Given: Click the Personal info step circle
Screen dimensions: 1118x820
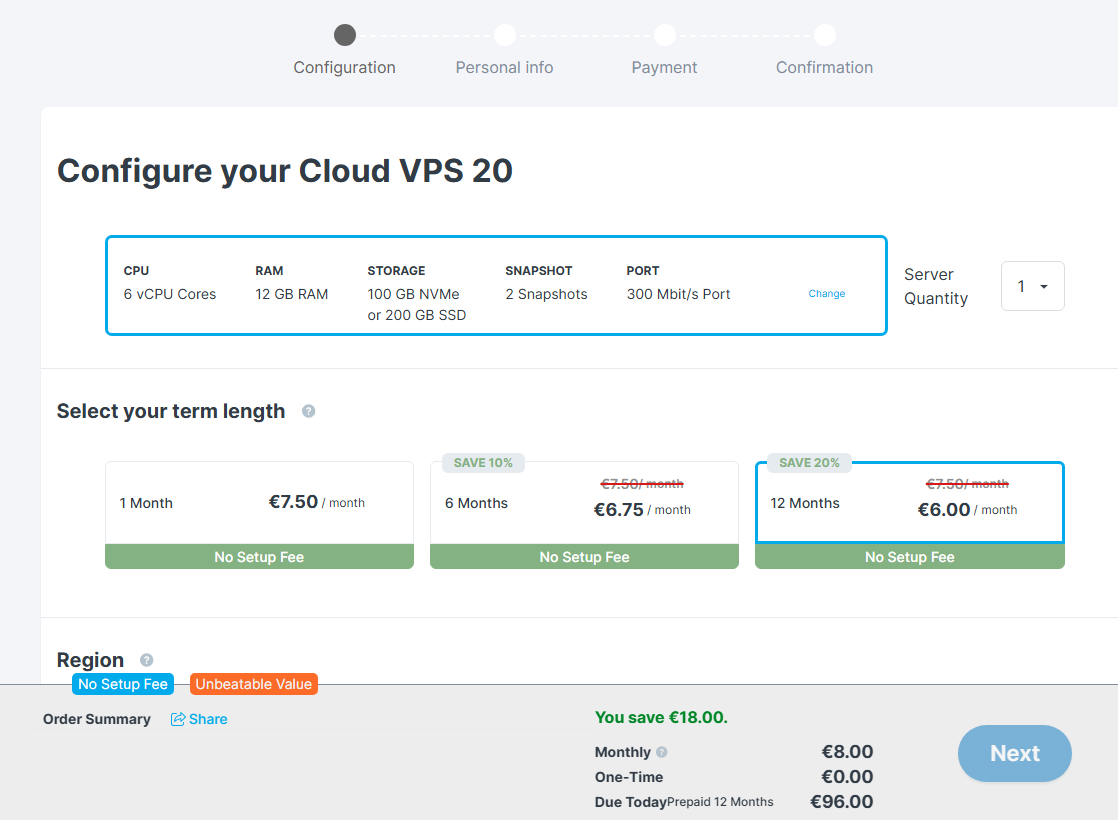Looking at the screenshot, I should click(x=505, y=35).
